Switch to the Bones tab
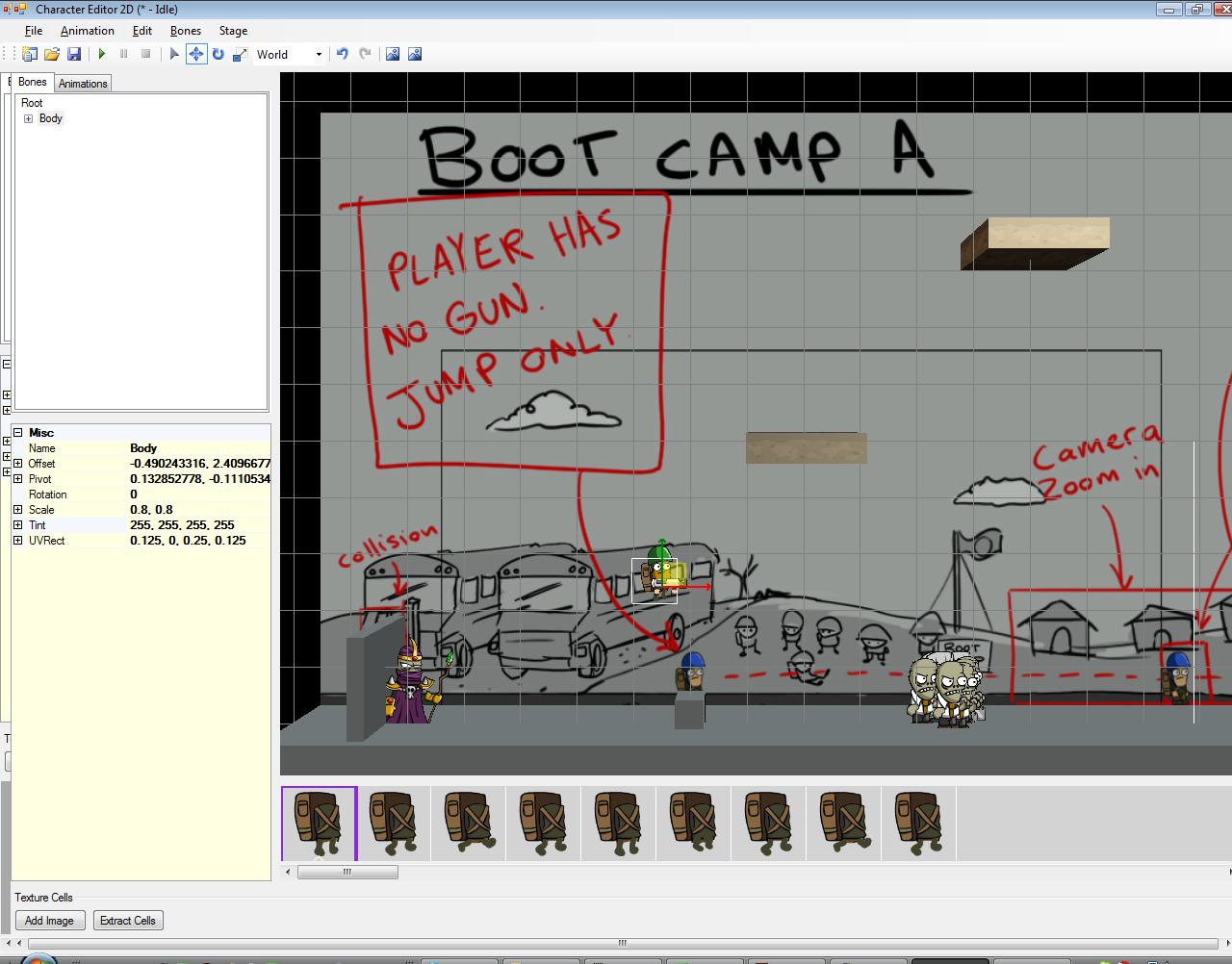Screen dimensions: 1232x964 [x=32, y=82]
